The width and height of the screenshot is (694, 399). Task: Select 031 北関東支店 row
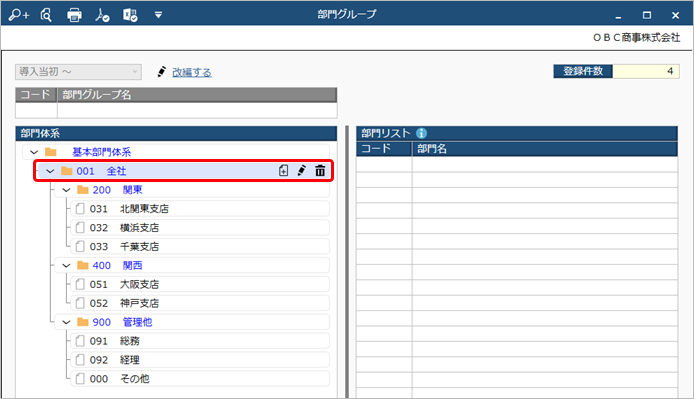[200, 209]
